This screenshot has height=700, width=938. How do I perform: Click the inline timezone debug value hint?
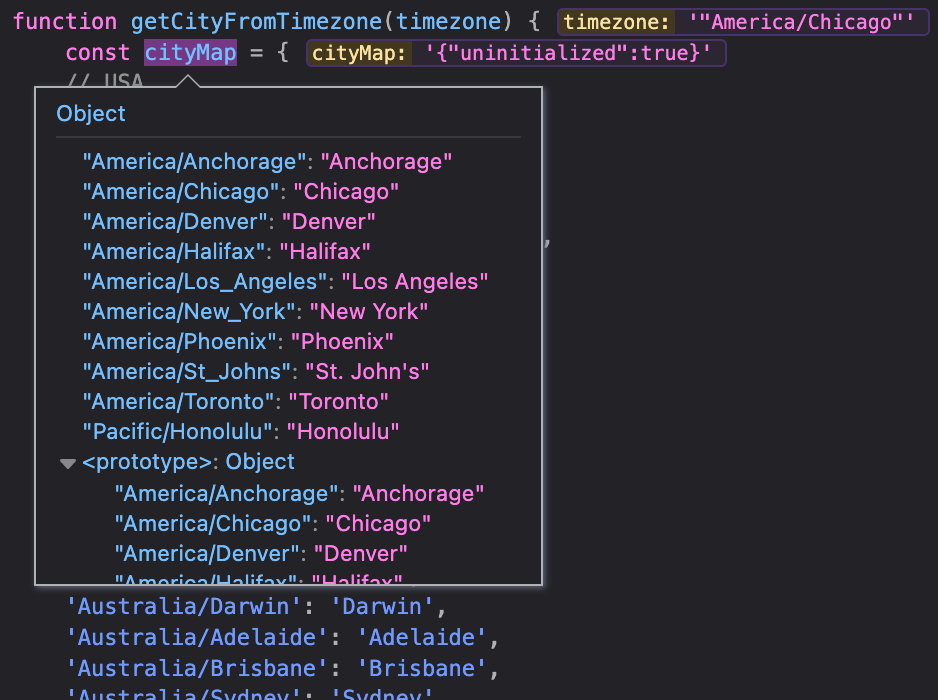pyautogui.click(x=743, y=21)
